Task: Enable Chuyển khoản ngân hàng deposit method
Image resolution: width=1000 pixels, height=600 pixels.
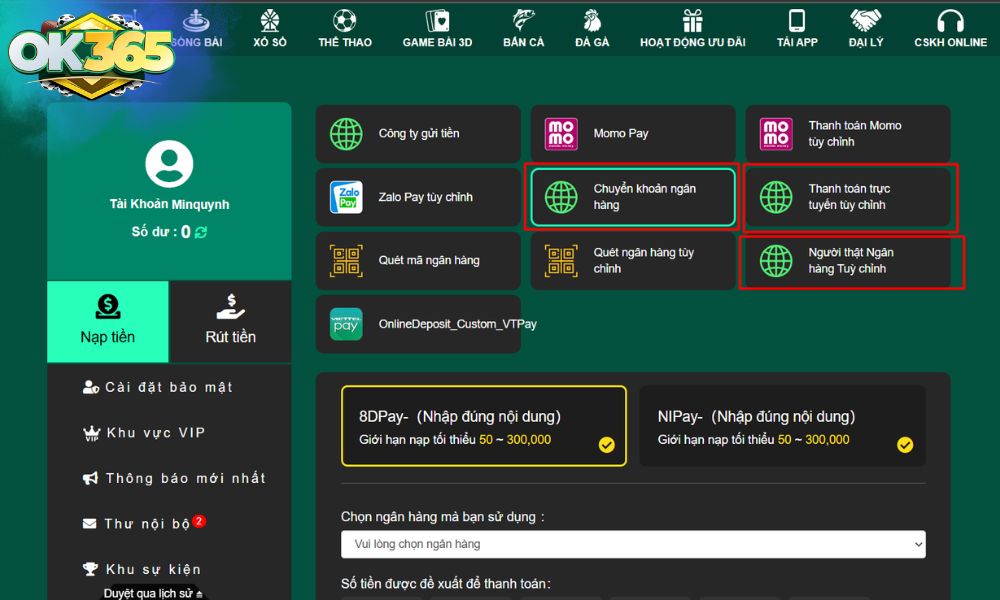Action: (x=632, y=197)
